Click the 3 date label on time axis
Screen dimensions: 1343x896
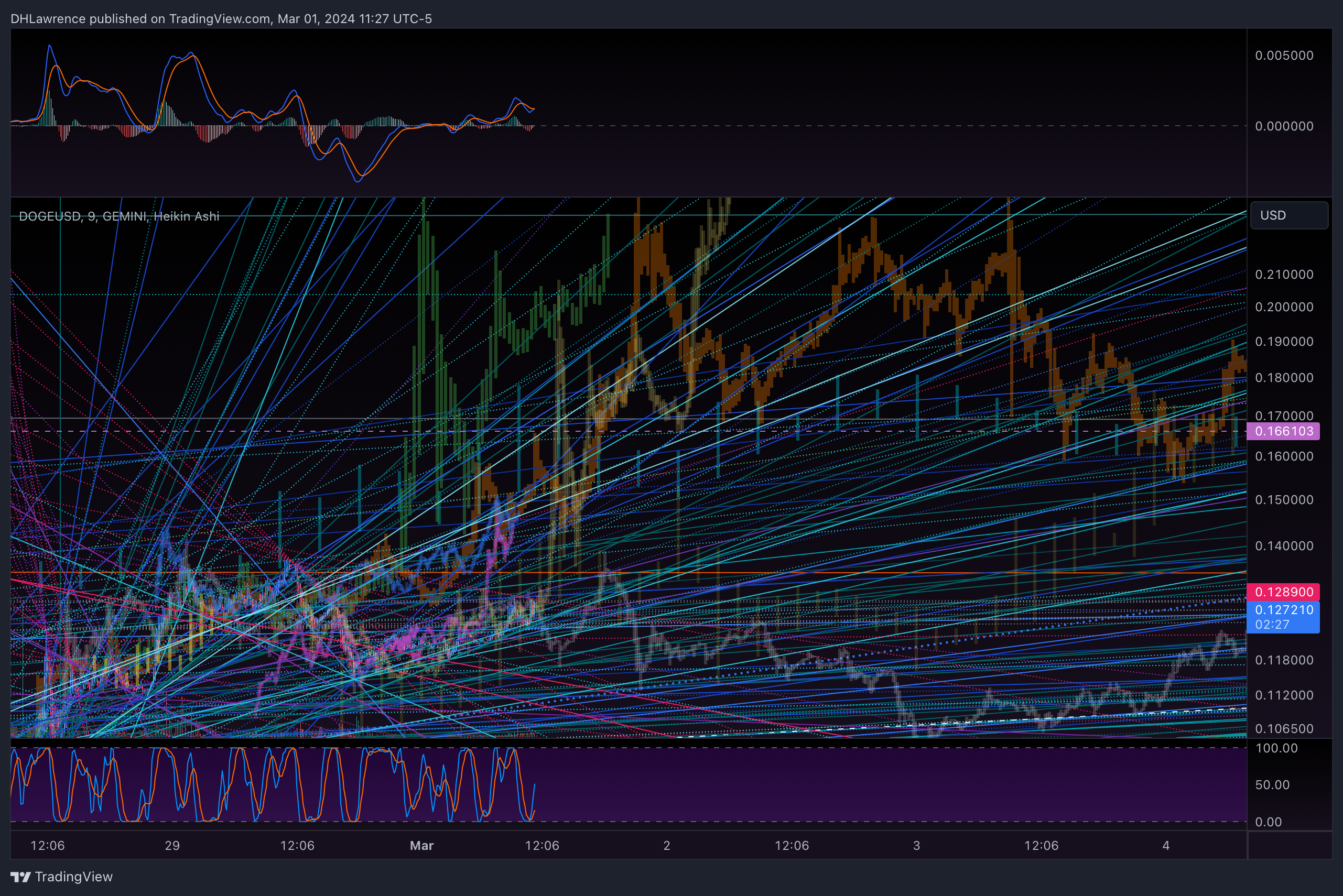pyautogui.click(x=916, y=846)
